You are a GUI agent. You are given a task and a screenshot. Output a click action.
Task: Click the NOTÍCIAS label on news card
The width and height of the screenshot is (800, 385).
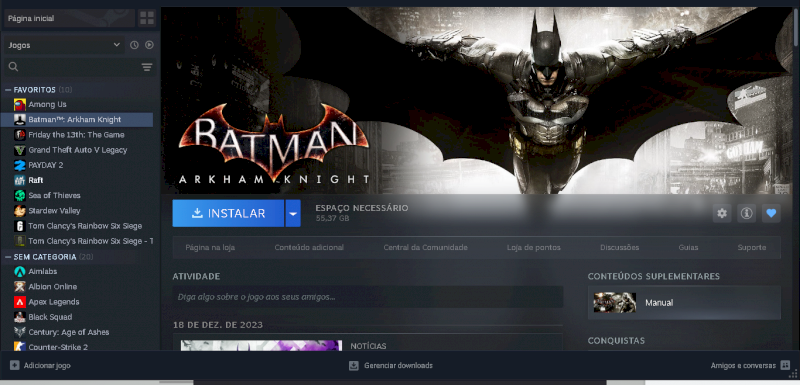coord(368,346)
